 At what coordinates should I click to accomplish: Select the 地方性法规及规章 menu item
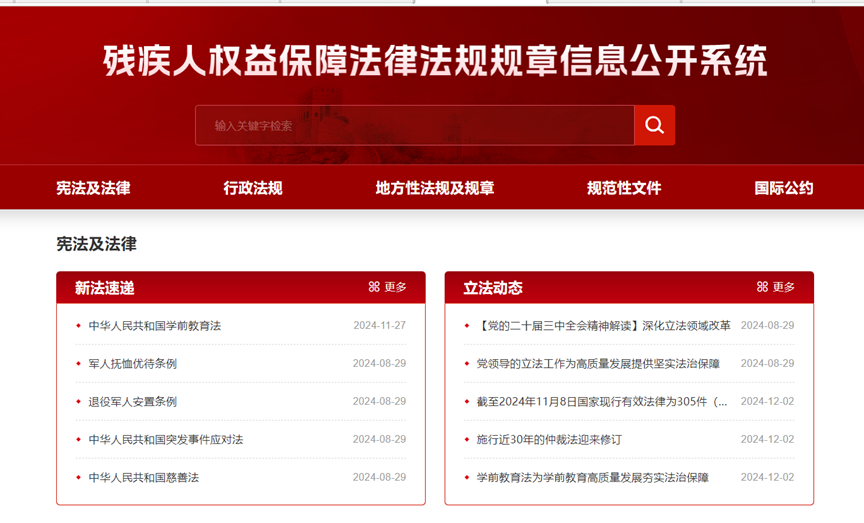click(x=435, y=188)
